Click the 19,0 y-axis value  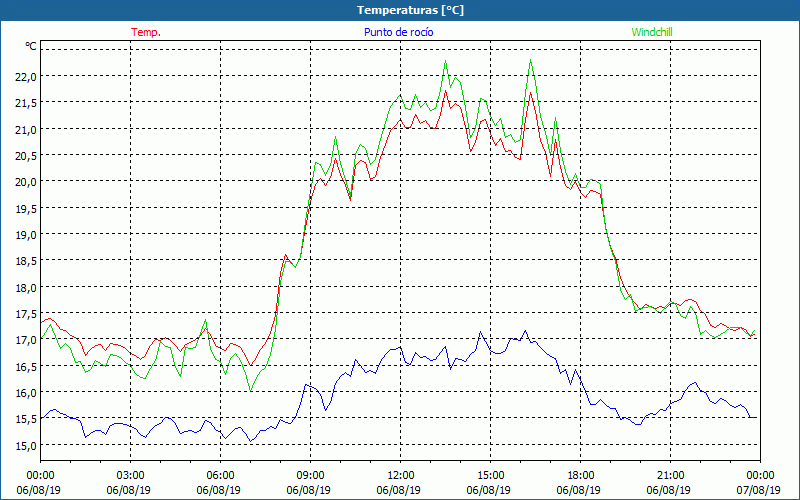pyautogui.click(x=25, y=235)
